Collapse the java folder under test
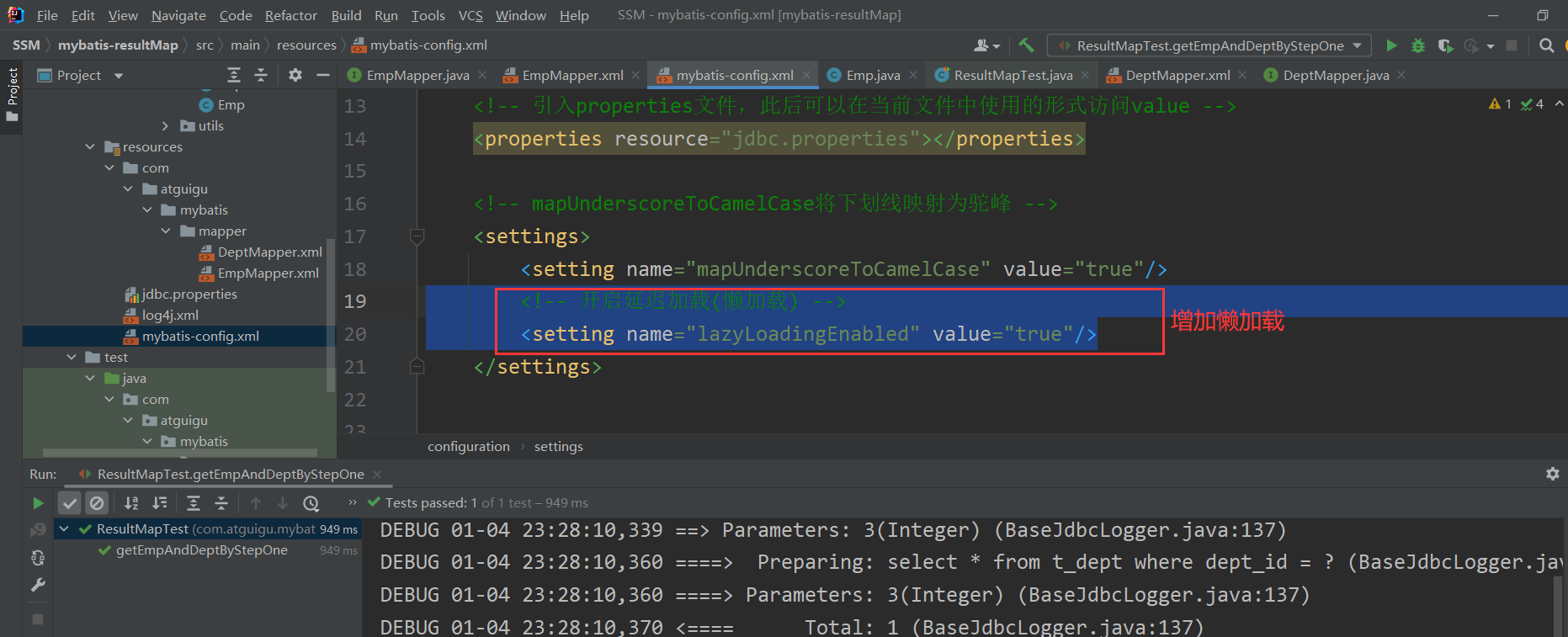 tap(90, 378)
